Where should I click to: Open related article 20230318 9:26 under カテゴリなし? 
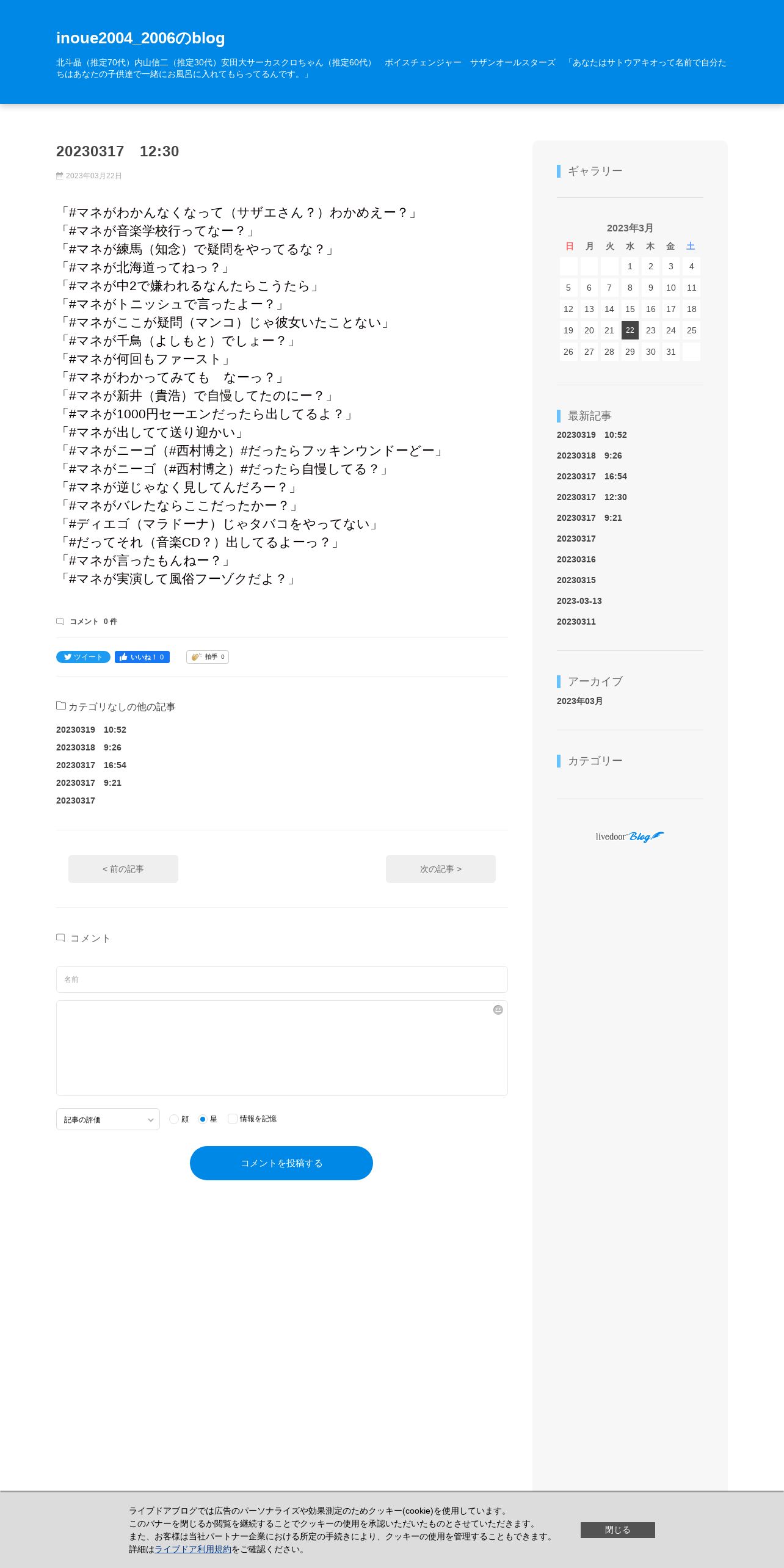point(89,747)
